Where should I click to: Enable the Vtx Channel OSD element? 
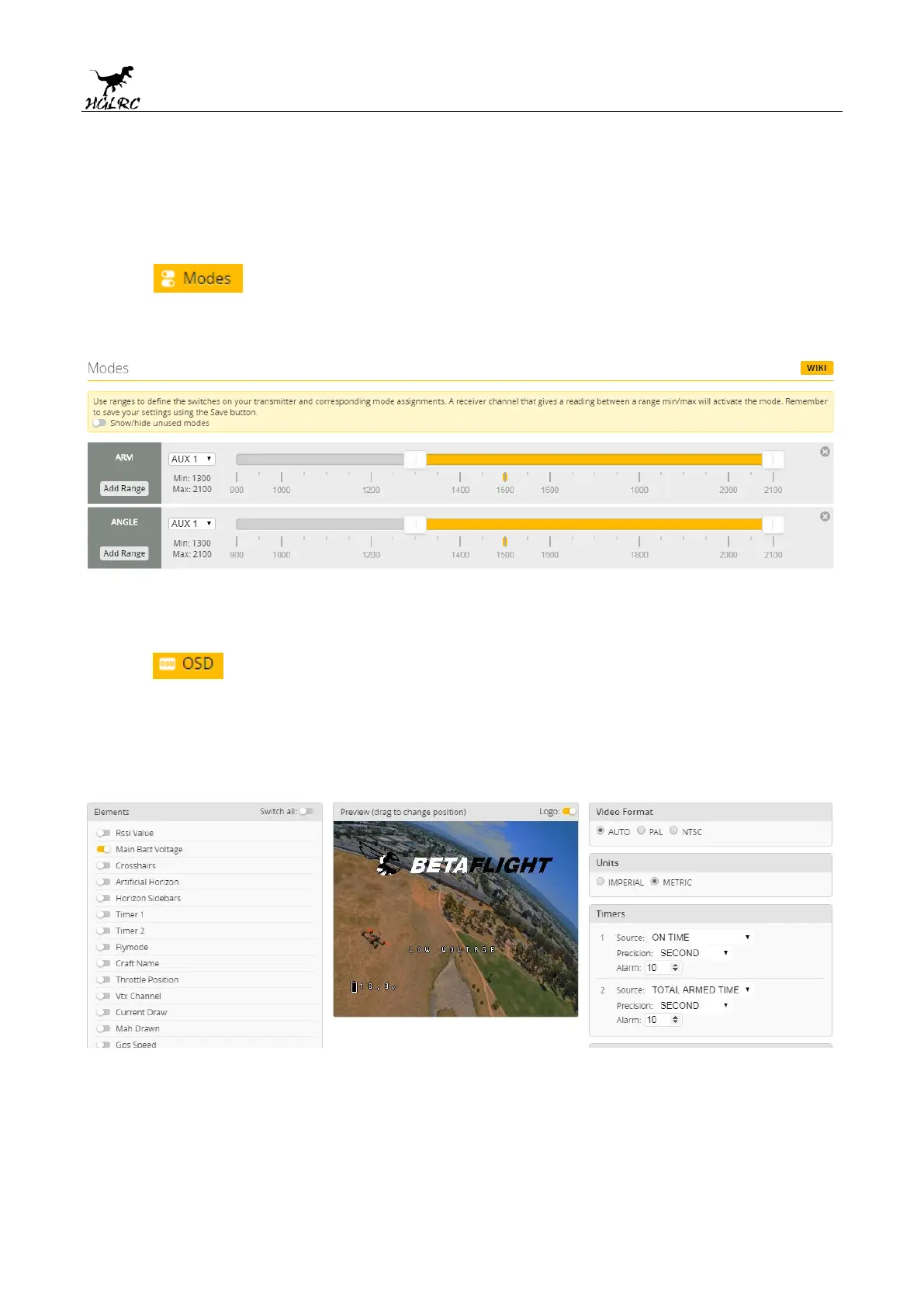tap(103, 996)
